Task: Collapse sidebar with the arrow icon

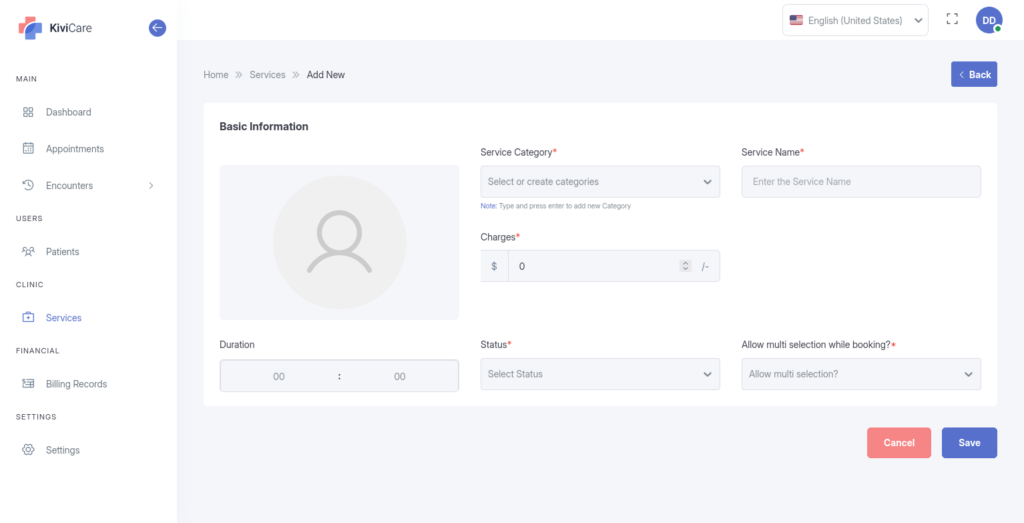Action: 157,28
